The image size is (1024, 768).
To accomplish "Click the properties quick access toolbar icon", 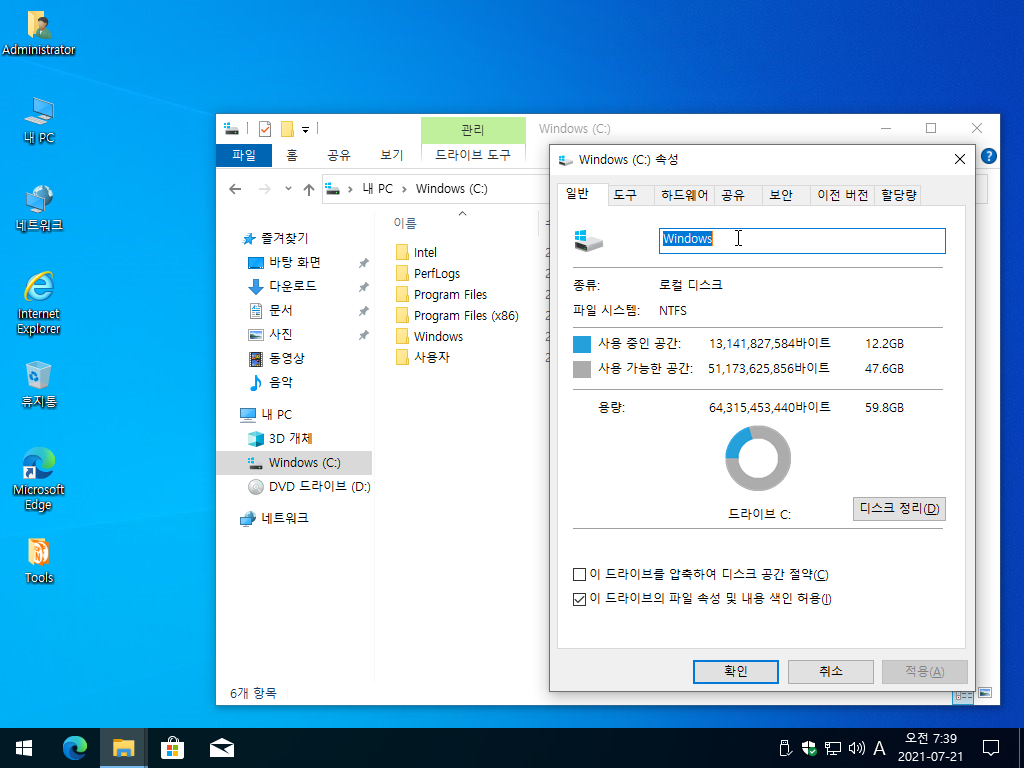I will tap(264, 129).
